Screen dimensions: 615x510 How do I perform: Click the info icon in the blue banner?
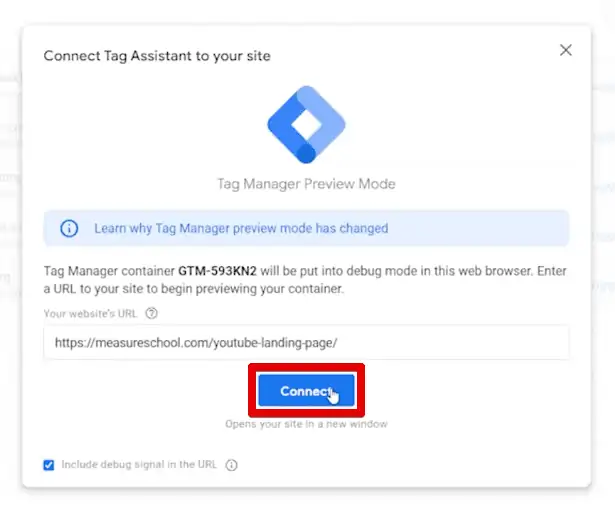[x=69, y=228]
